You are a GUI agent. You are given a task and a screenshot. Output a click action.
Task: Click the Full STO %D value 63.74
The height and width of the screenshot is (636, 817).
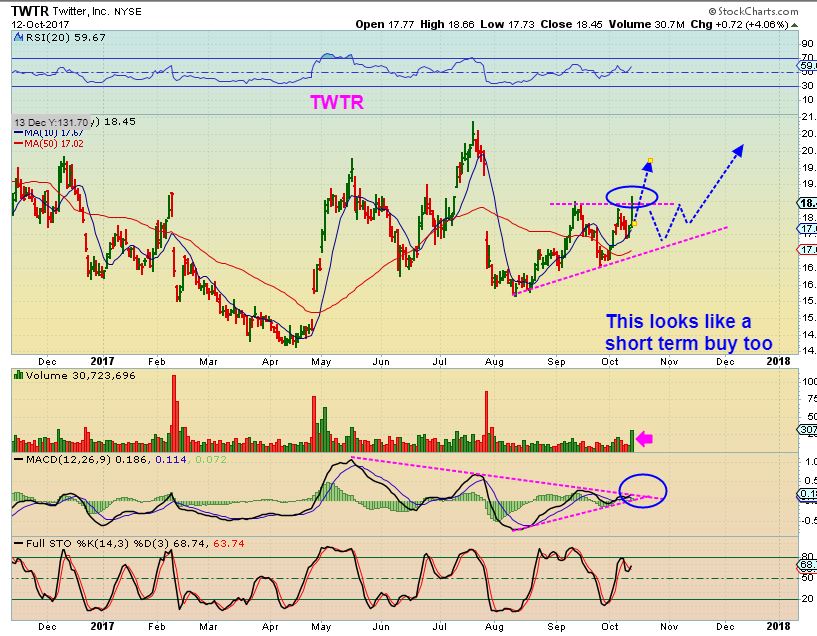(x=229, y=544)
